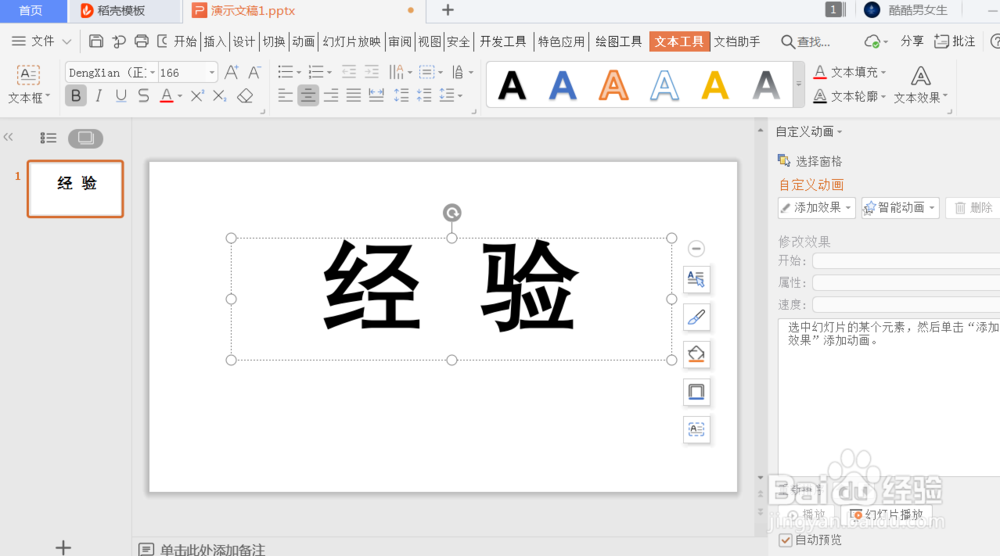This screenshot has width=1000, height=556.
Task: Align text right
Action: [x=331, y=96]
